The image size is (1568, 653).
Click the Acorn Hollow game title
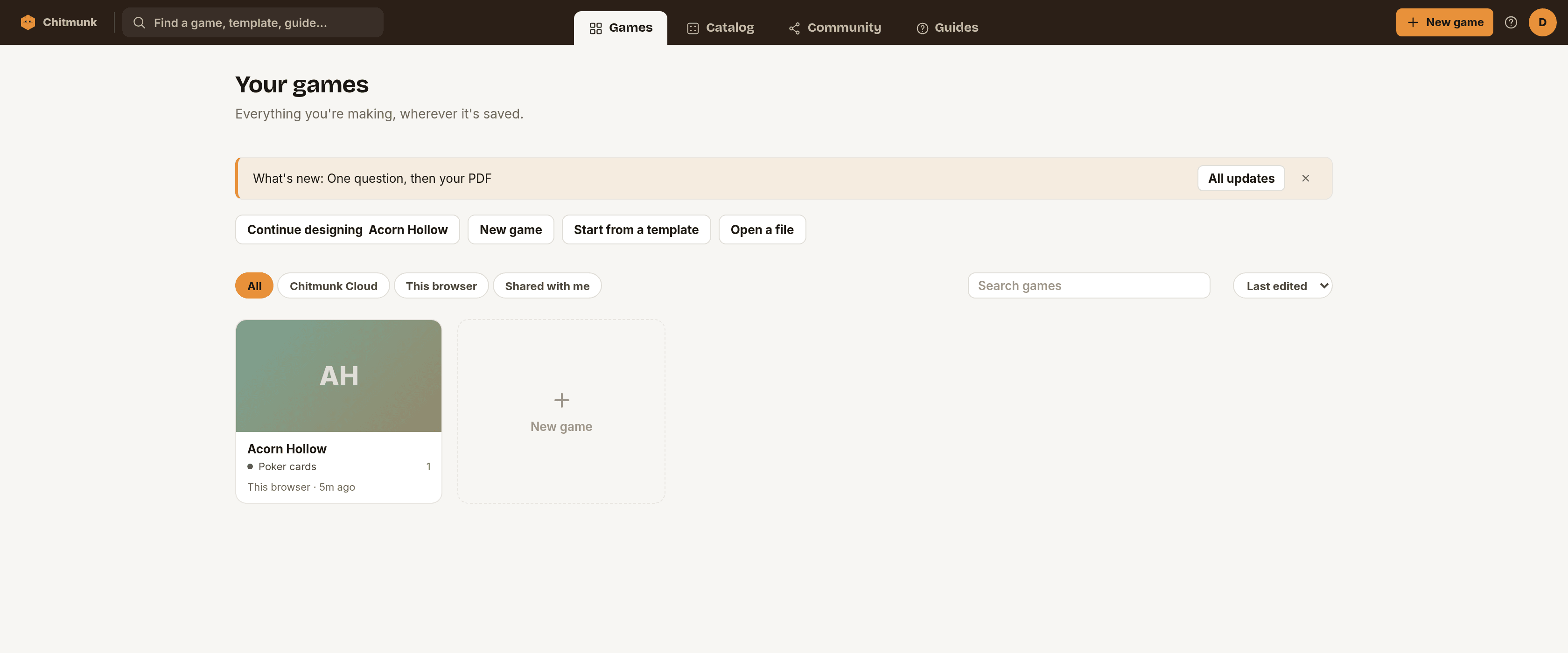(287, 449)
